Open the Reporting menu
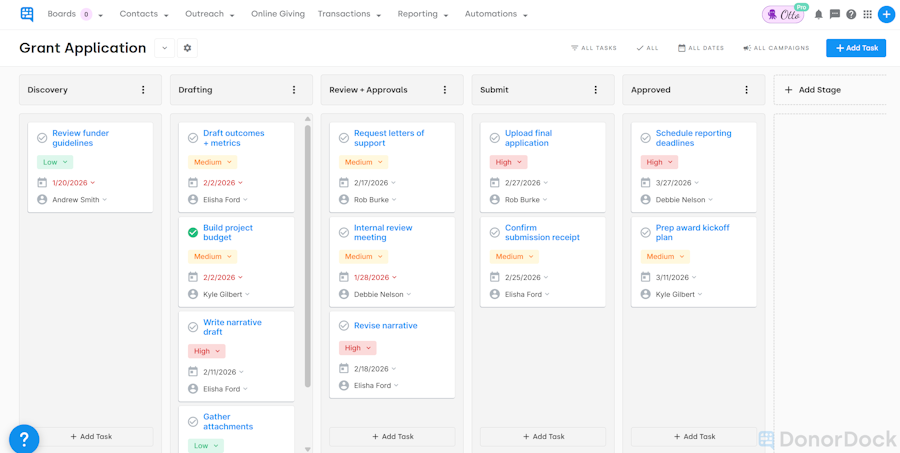The image size is (900, 453). coord(423,14)
